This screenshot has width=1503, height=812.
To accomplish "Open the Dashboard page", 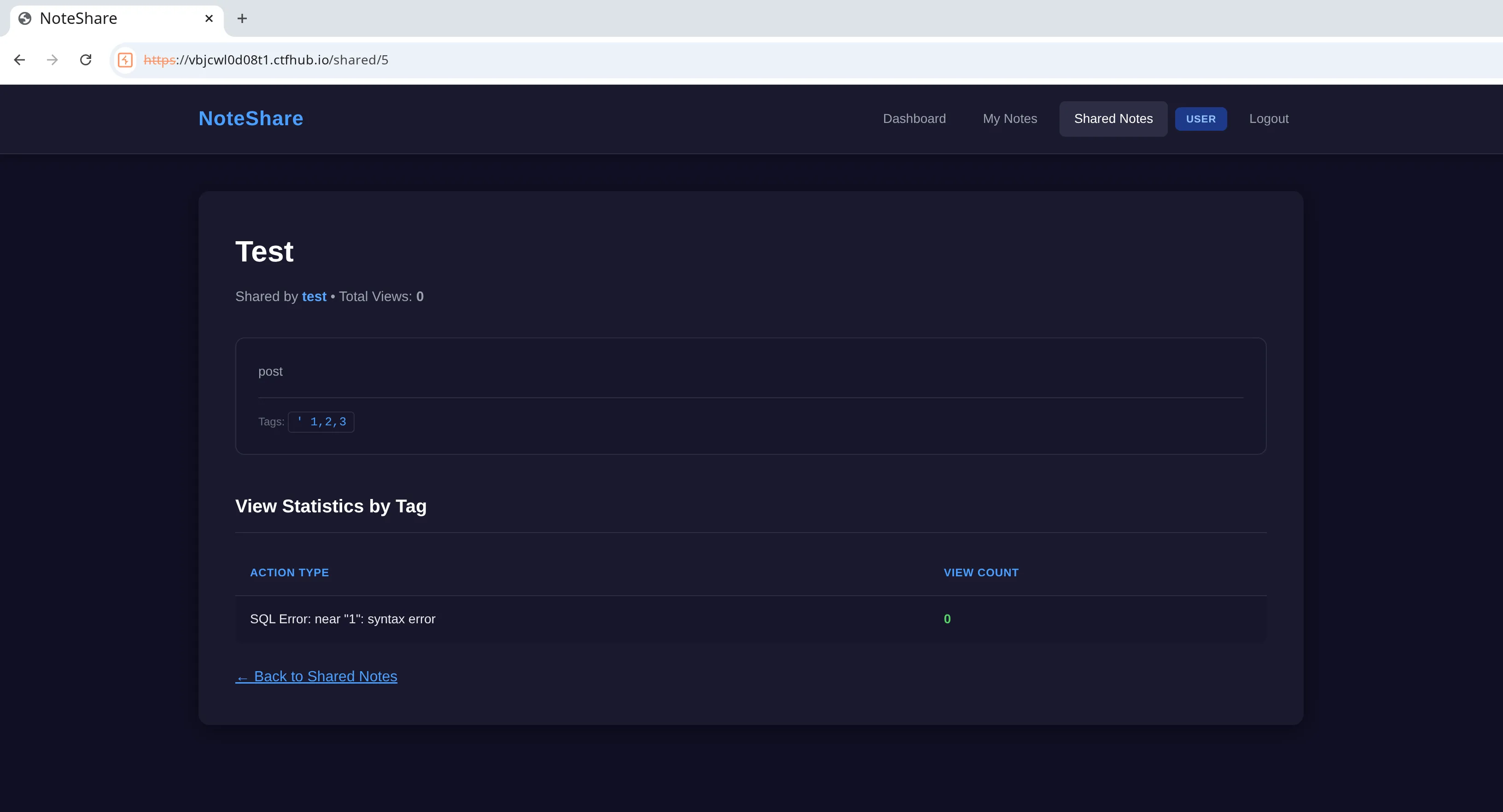I will (x=914, y=118).
